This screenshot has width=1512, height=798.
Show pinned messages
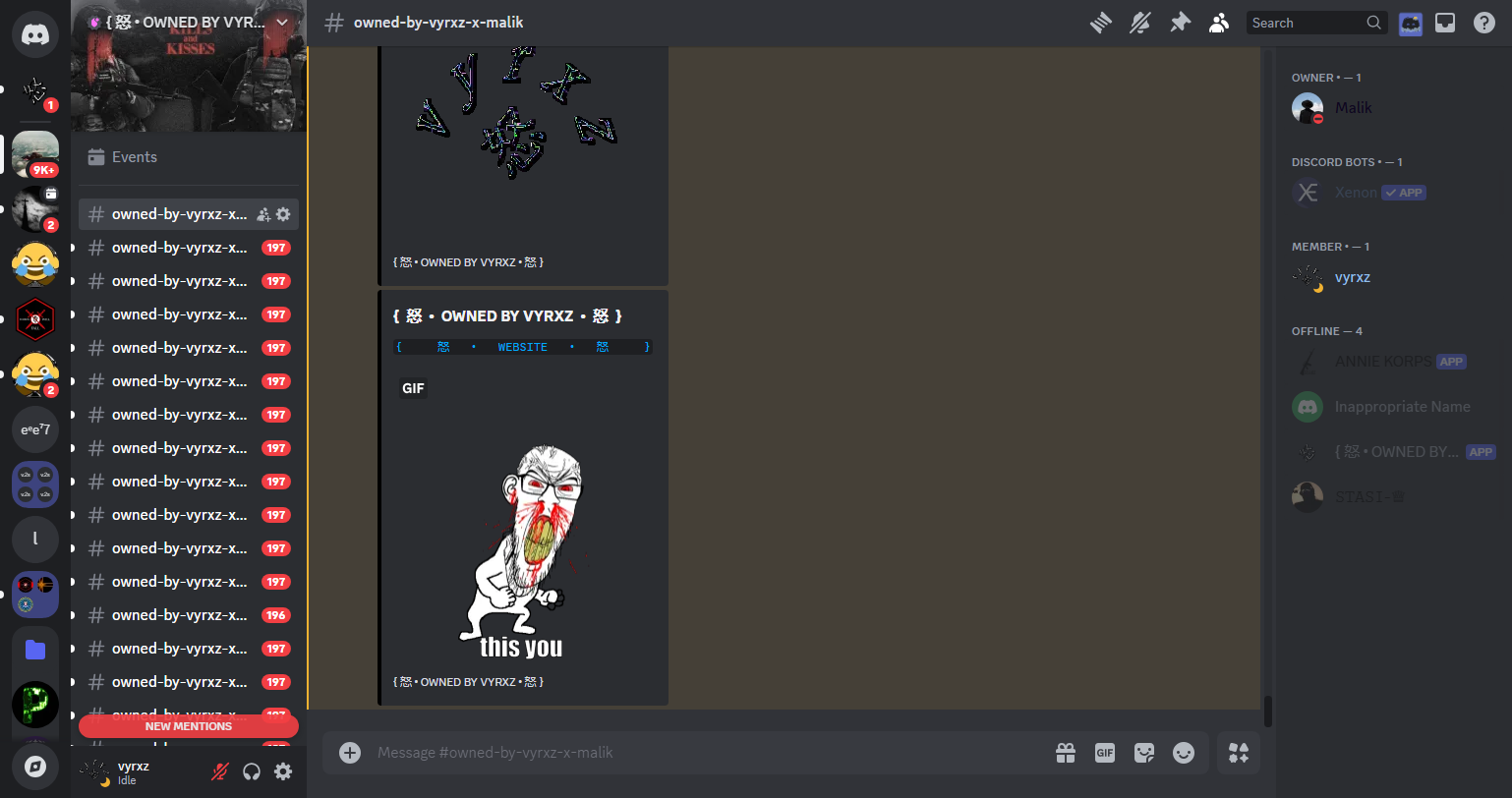click(x=1180, y=23)
